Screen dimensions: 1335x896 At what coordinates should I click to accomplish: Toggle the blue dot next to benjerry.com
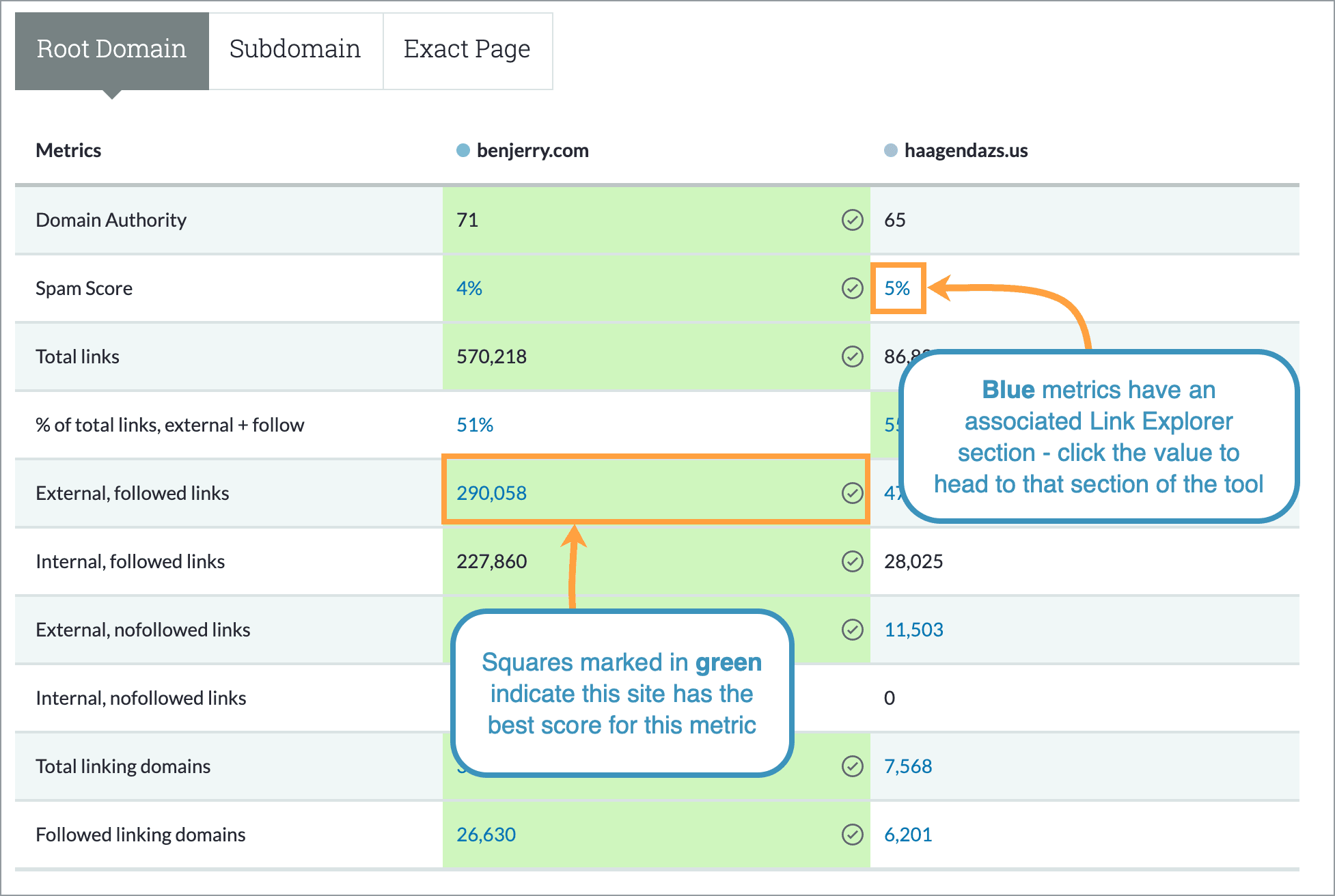[x=462, y=150]
